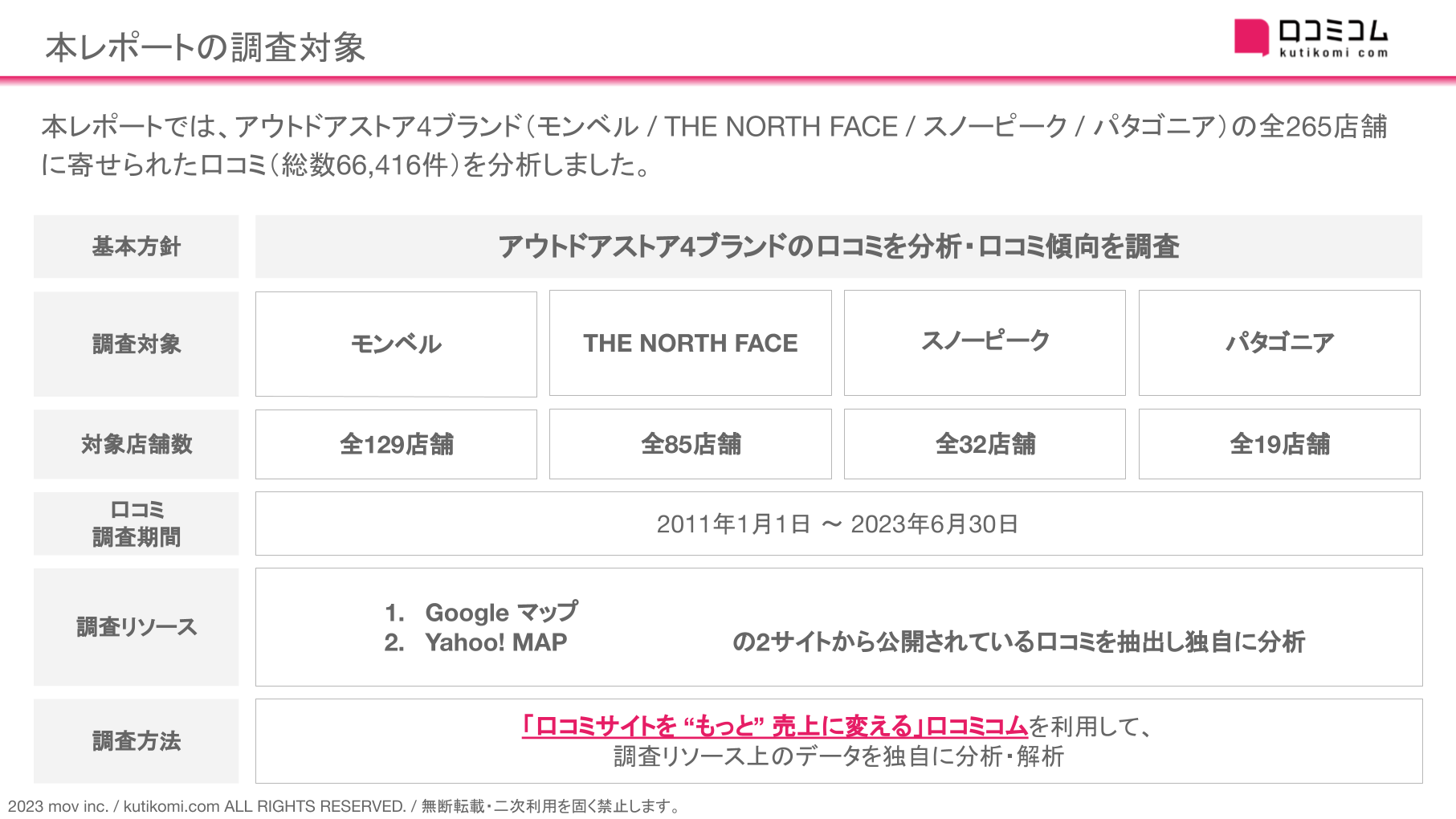Click the 全19店舗 cell
Viewport: 1456px width, 819px height.
1279,444
